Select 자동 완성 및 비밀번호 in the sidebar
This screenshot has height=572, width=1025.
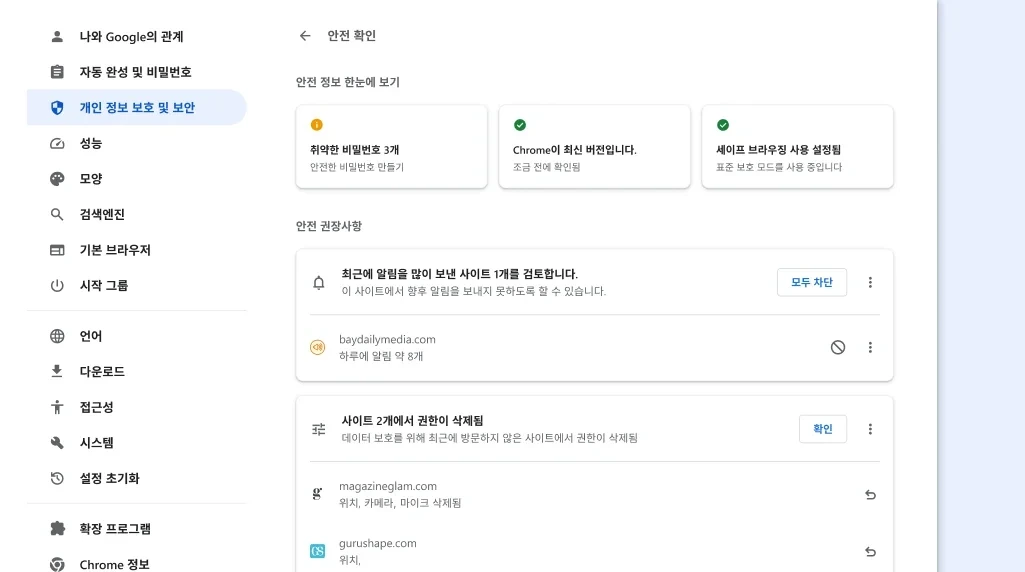tap(137, 72)
